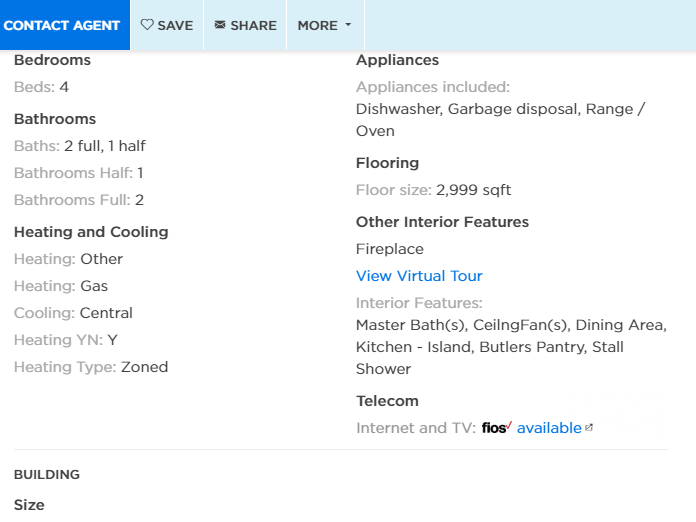The height and width of the screenshot is (522, 696).
Task: Click the Appliances heading
Action: click(397, 60)
